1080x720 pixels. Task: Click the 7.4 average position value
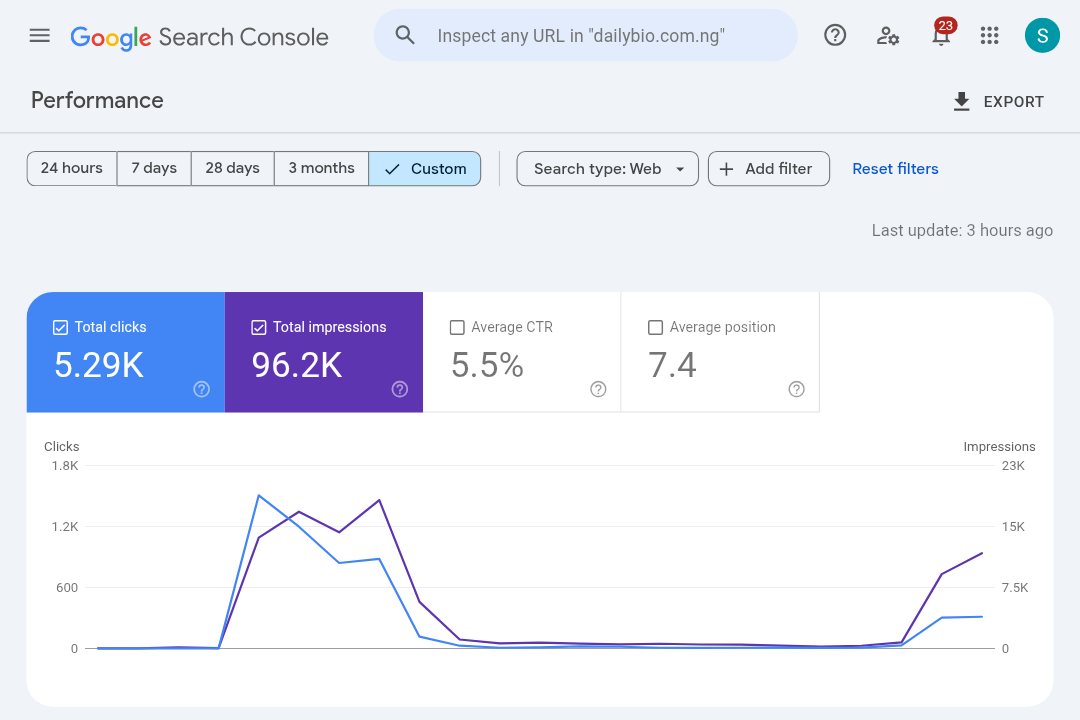click(x=672, y=365)
